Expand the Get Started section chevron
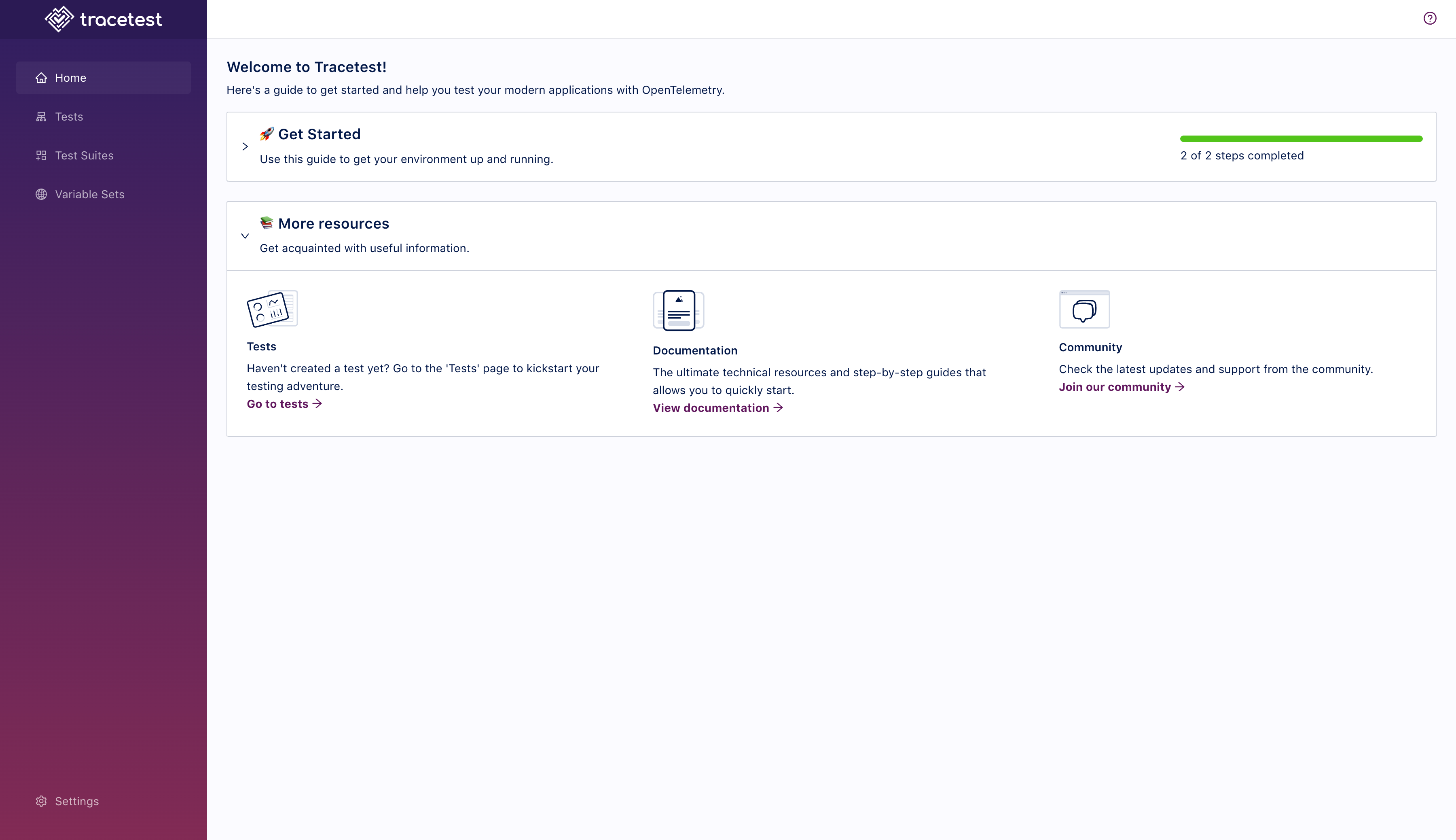 point(245,146)
